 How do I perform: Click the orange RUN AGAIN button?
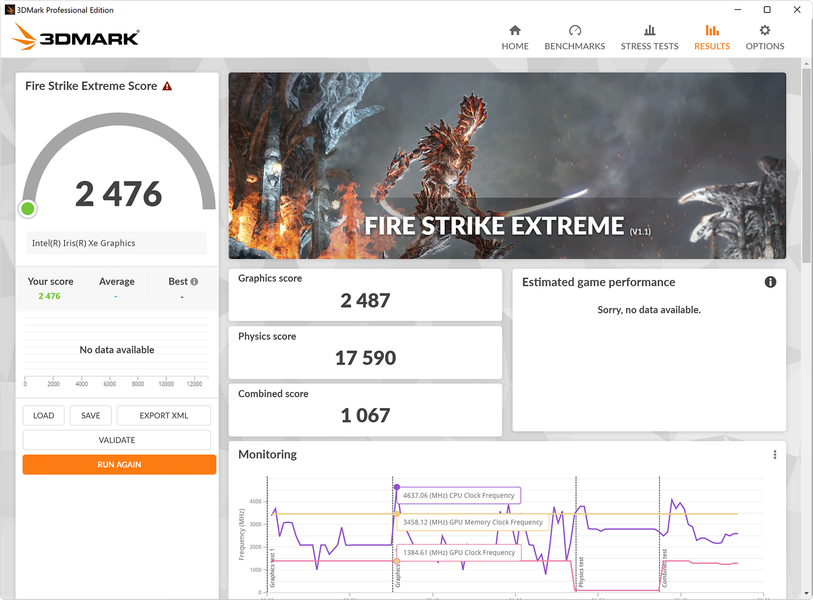pos(119,465)
